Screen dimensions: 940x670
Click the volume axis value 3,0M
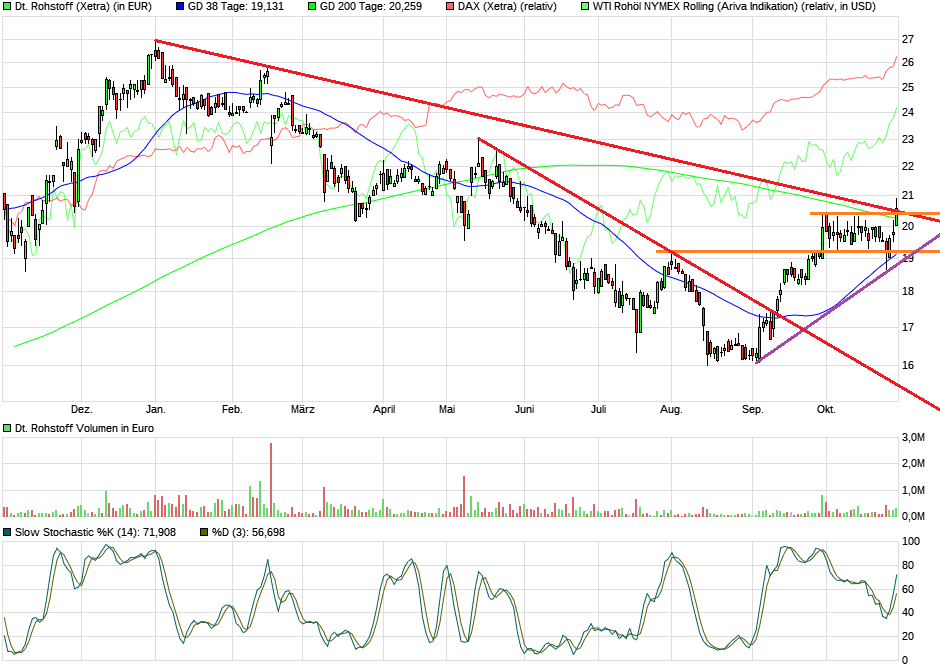click(913, 437)
